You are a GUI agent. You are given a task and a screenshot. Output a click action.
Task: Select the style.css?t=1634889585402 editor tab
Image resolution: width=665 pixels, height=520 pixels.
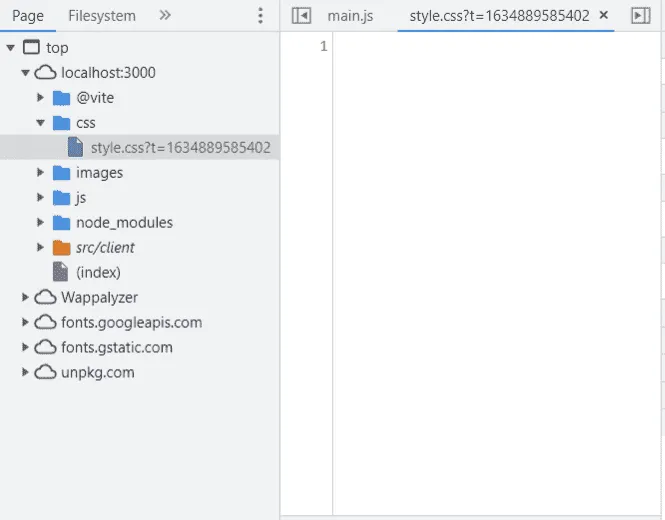click(499, 16)
